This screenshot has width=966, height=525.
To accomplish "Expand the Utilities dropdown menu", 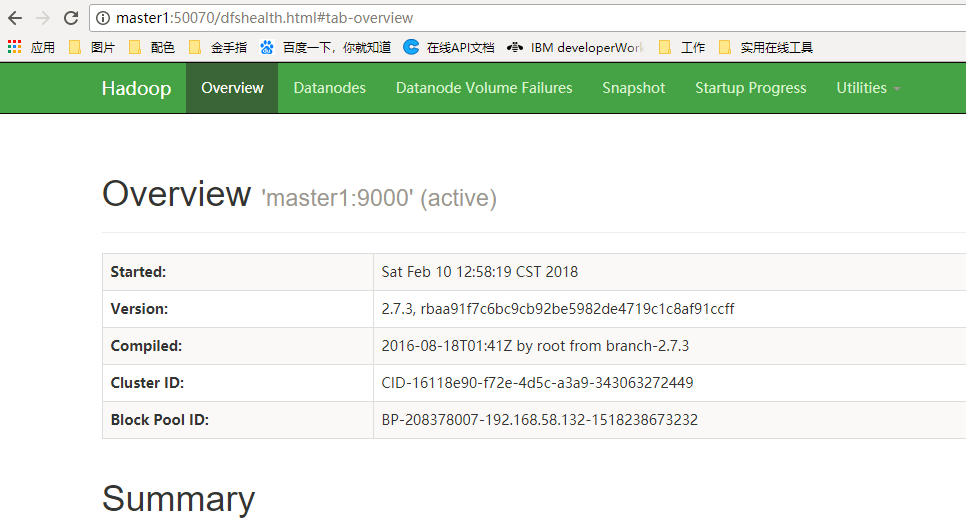I will [x=868, y=88].
